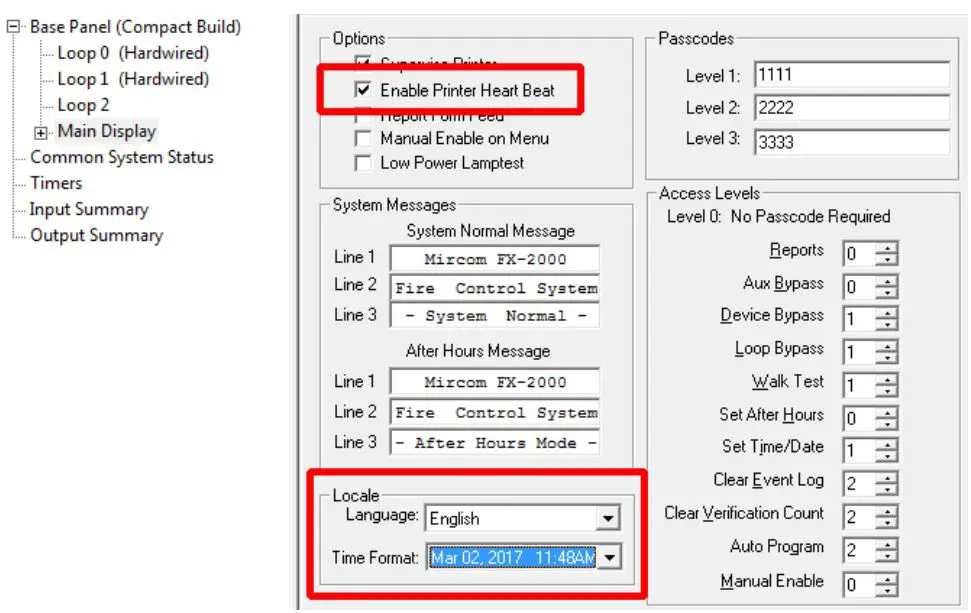This screenshot has width=971, height=613.
Task: Increase Set After Hours access level
Action: point(887,413)
